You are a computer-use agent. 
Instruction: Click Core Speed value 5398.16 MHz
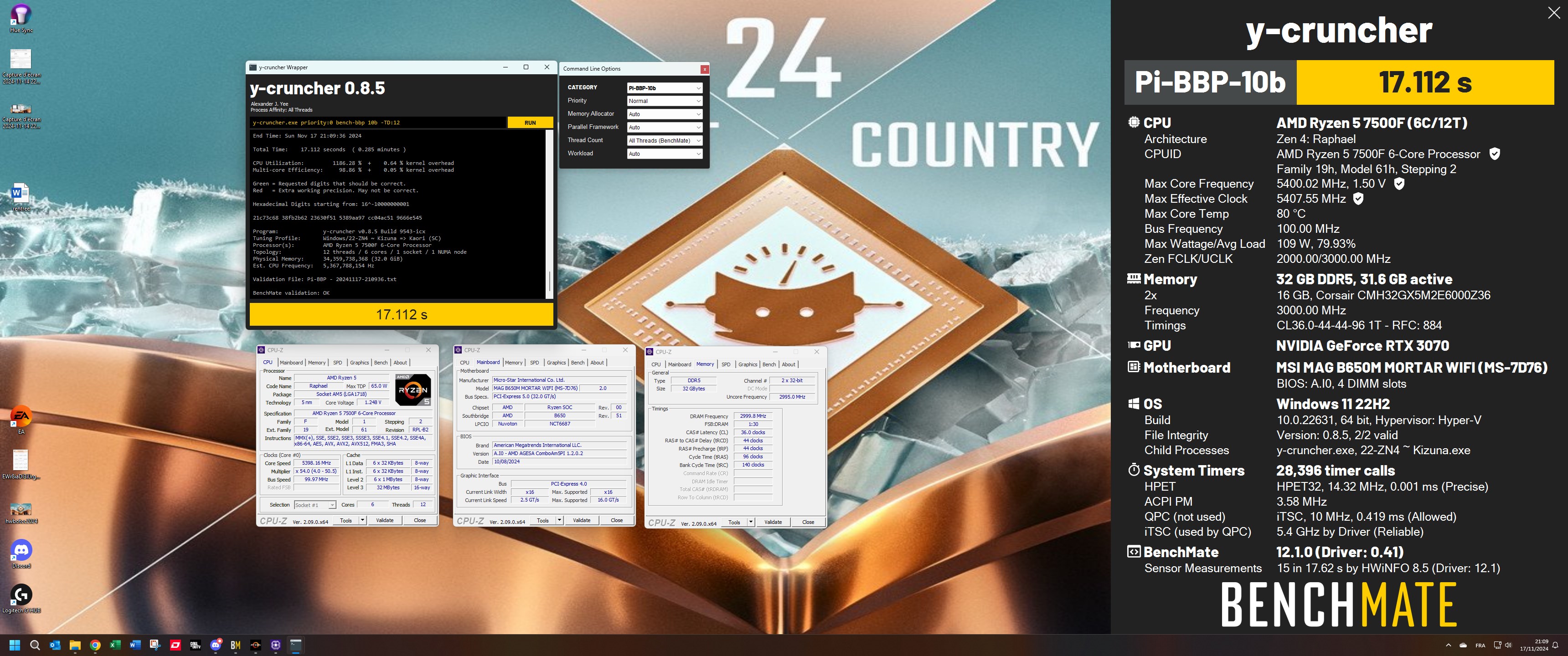[316, 463]
